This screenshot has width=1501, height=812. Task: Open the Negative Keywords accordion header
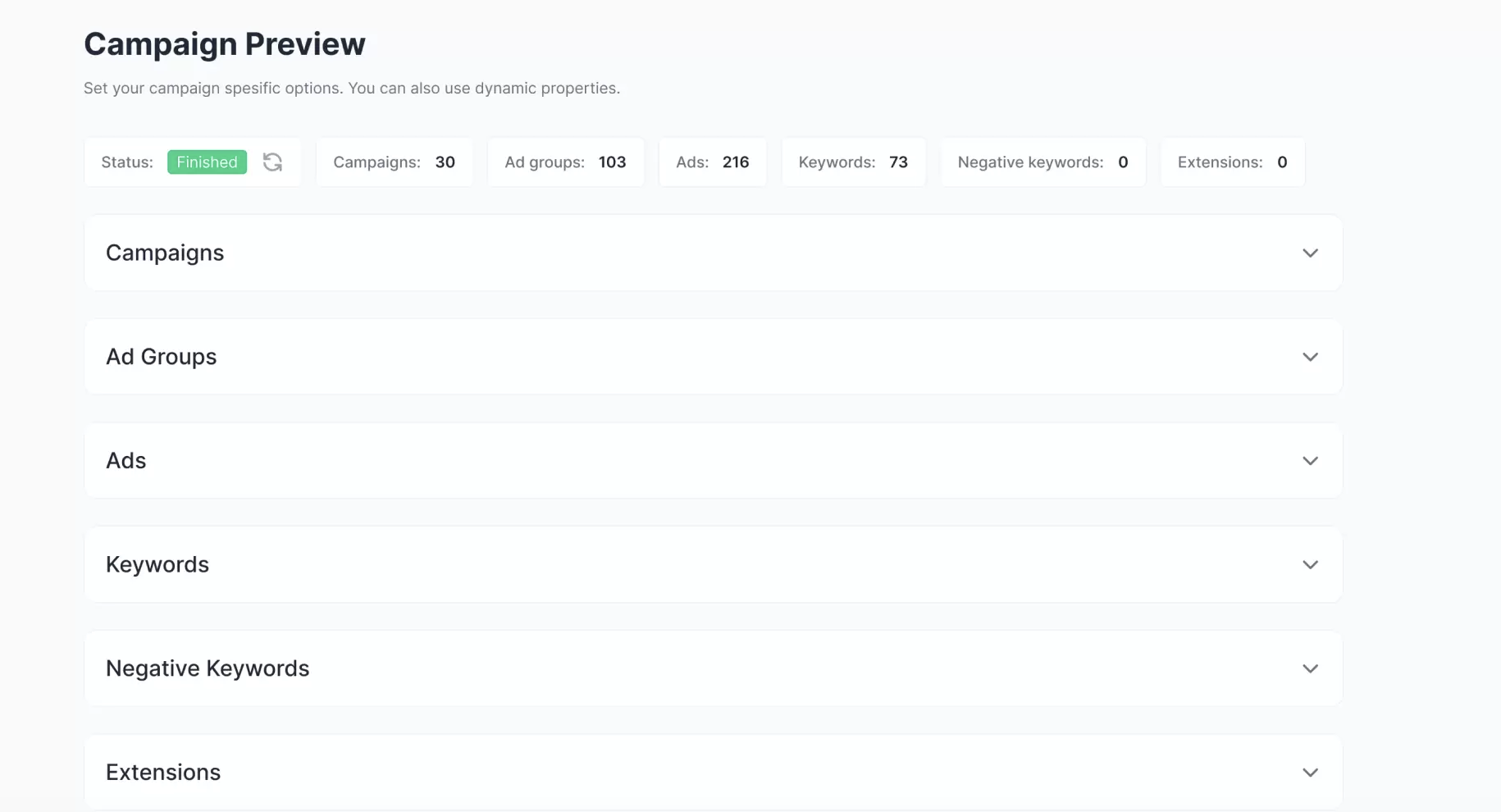(713, 668)
